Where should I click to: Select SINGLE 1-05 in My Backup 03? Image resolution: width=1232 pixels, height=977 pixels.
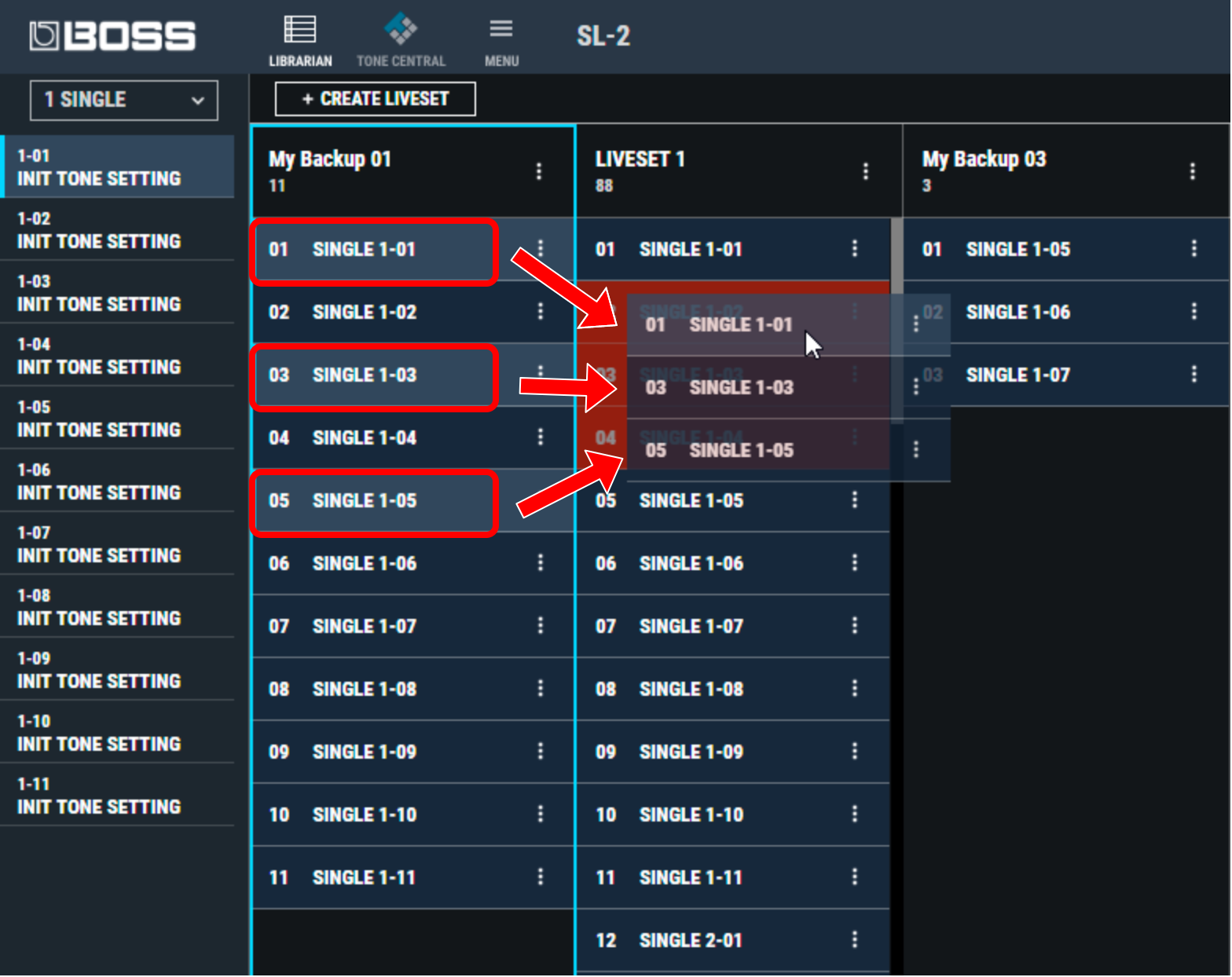[1067, 249]
